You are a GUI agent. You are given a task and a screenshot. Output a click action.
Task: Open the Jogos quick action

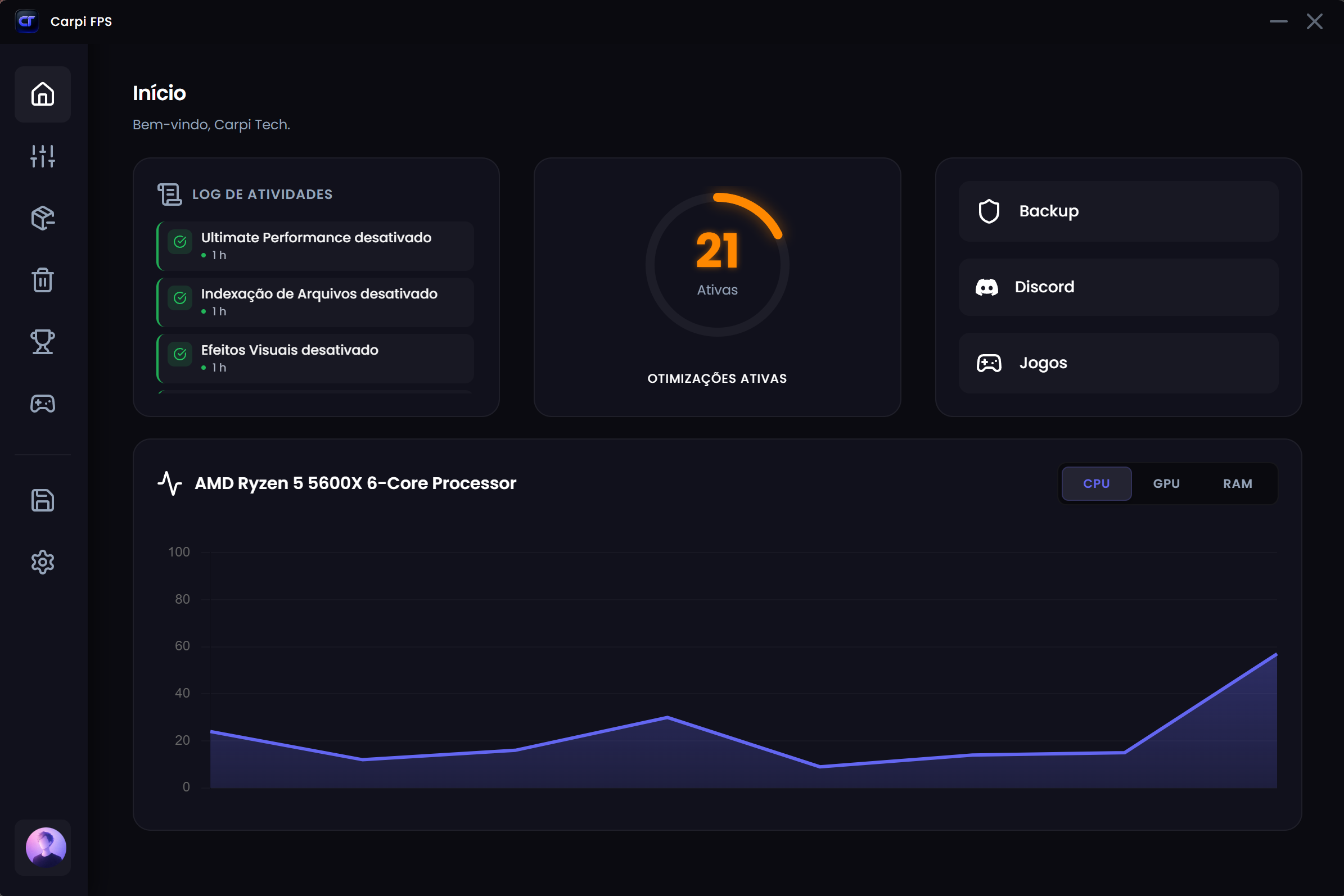tap(1117, 363)
